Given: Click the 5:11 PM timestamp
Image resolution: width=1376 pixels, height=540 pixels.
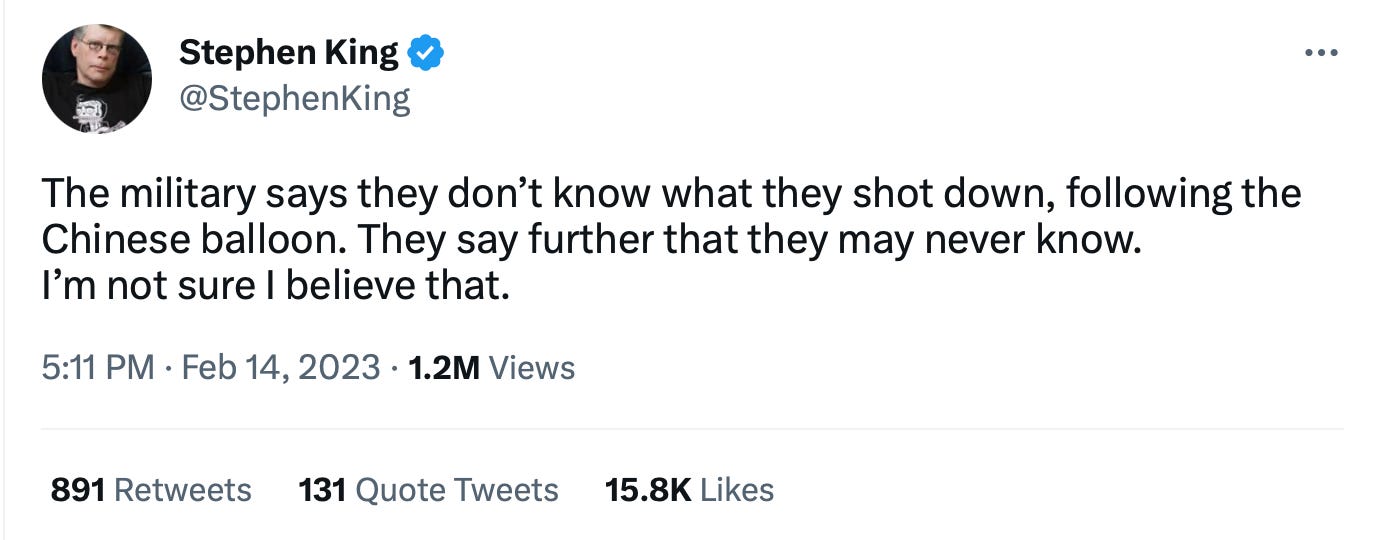Looking at the screenshot, I should point(97,368).
